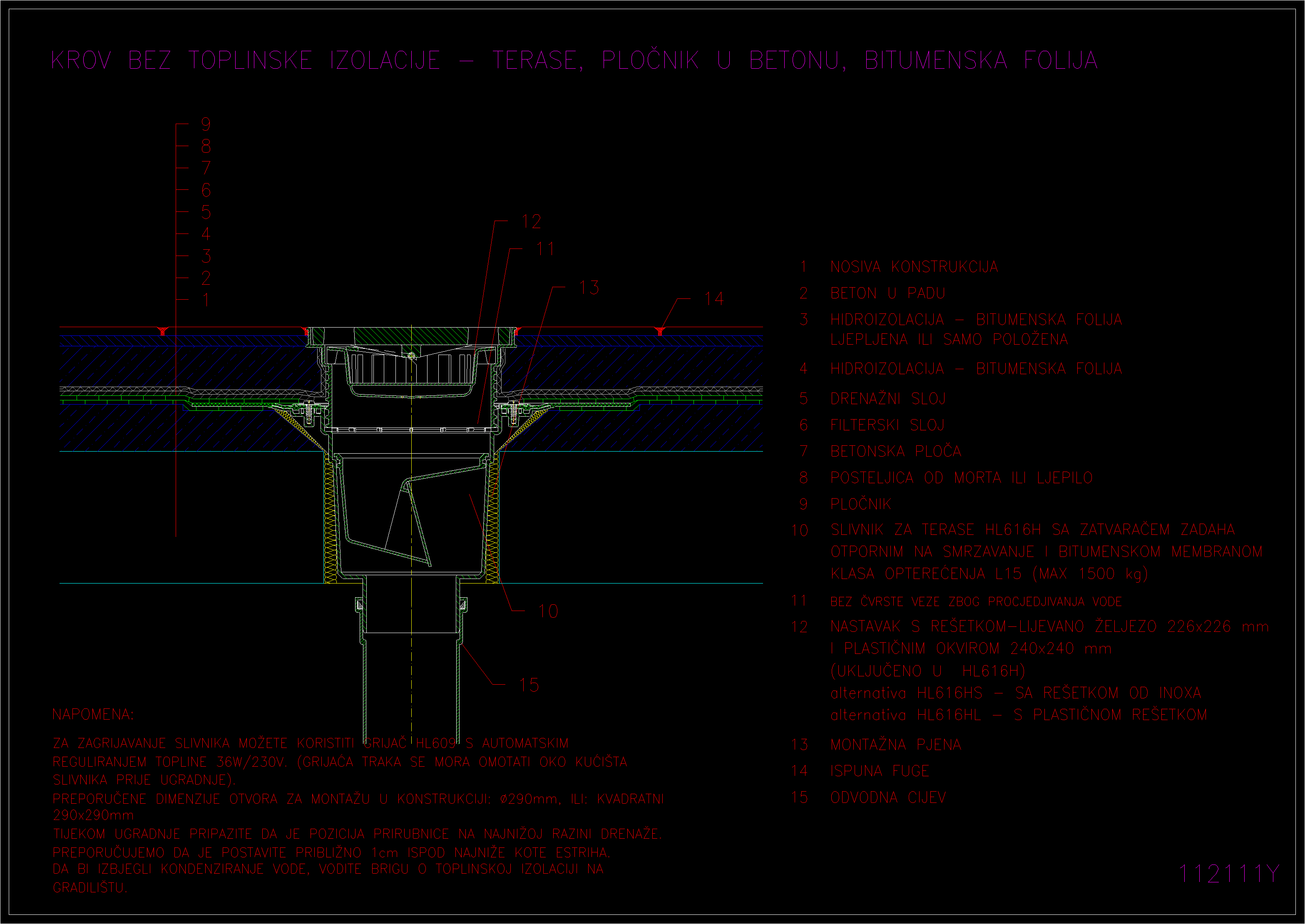Click the note line 'DA BI IZBJEGLI KONDENZIRANJE VODE'
The image size is (1305, 924).
328,869
